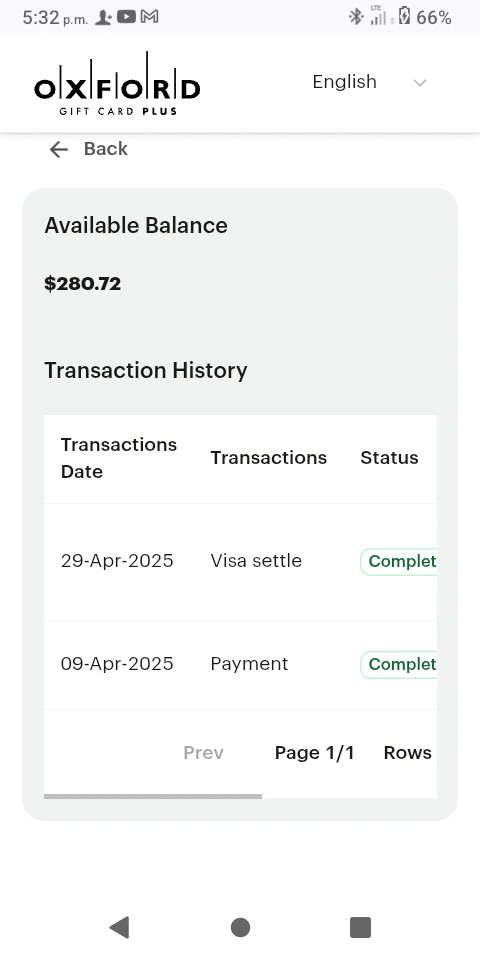Screen dimensions: 480x960
Task: Open the Rows per page selector
Action: pos(408,752)
